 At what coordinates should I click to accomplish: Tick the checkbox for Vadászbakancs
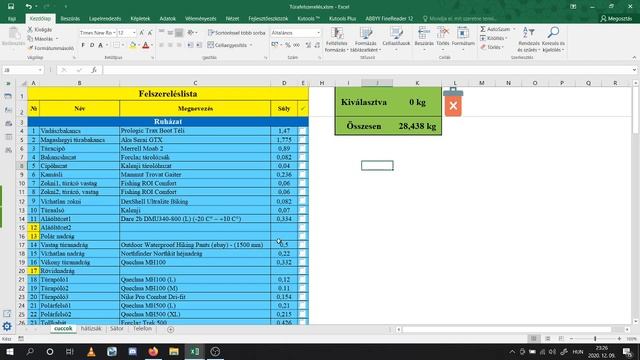point(302,131)
